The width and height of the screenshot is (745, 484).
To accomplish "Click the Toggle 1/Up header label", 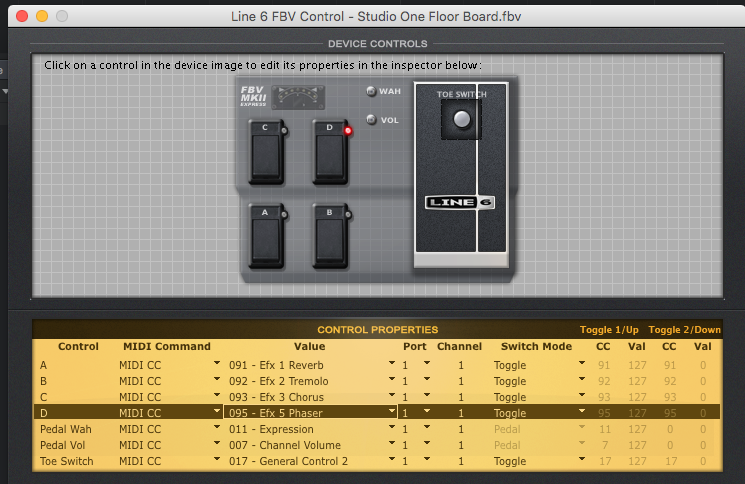I will 609,330.
